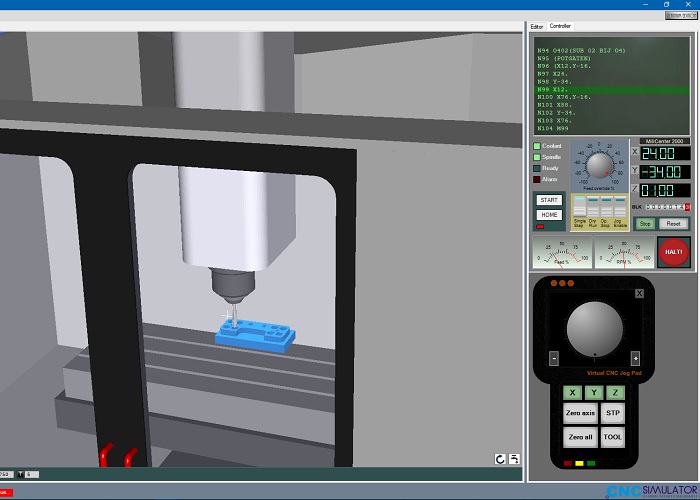Click the HOME button
The height and width of the screenshot is (500, 700).
click(549, 215)
